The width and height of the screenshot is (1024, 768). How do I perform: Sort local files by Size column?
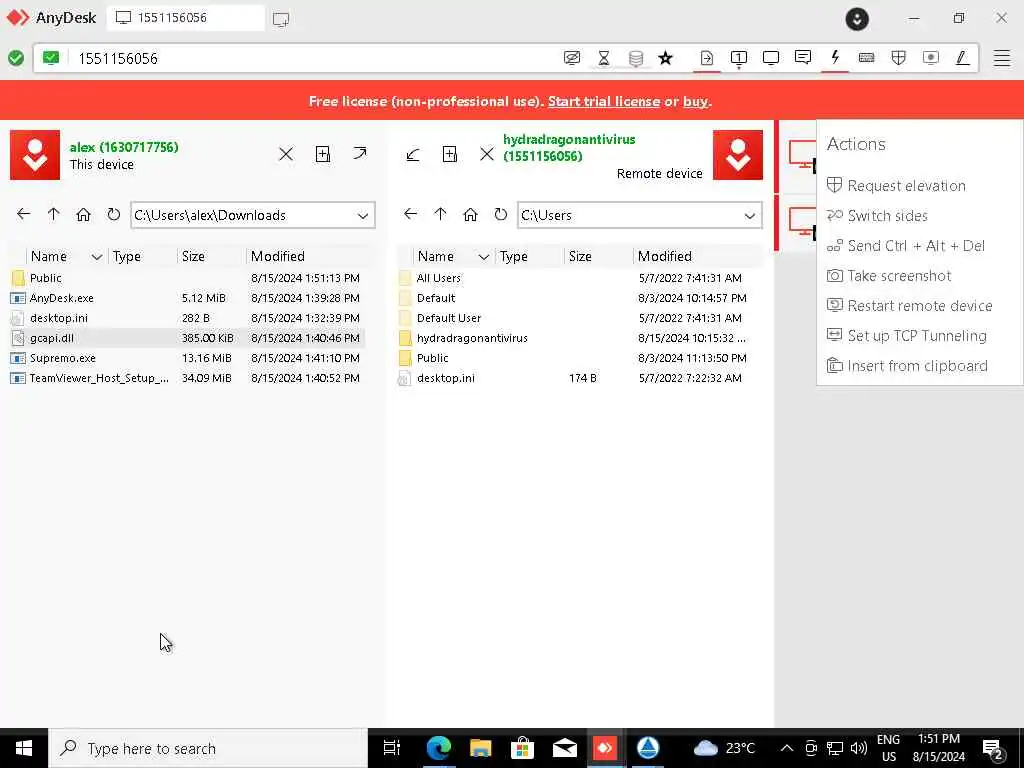pos(193,256)
